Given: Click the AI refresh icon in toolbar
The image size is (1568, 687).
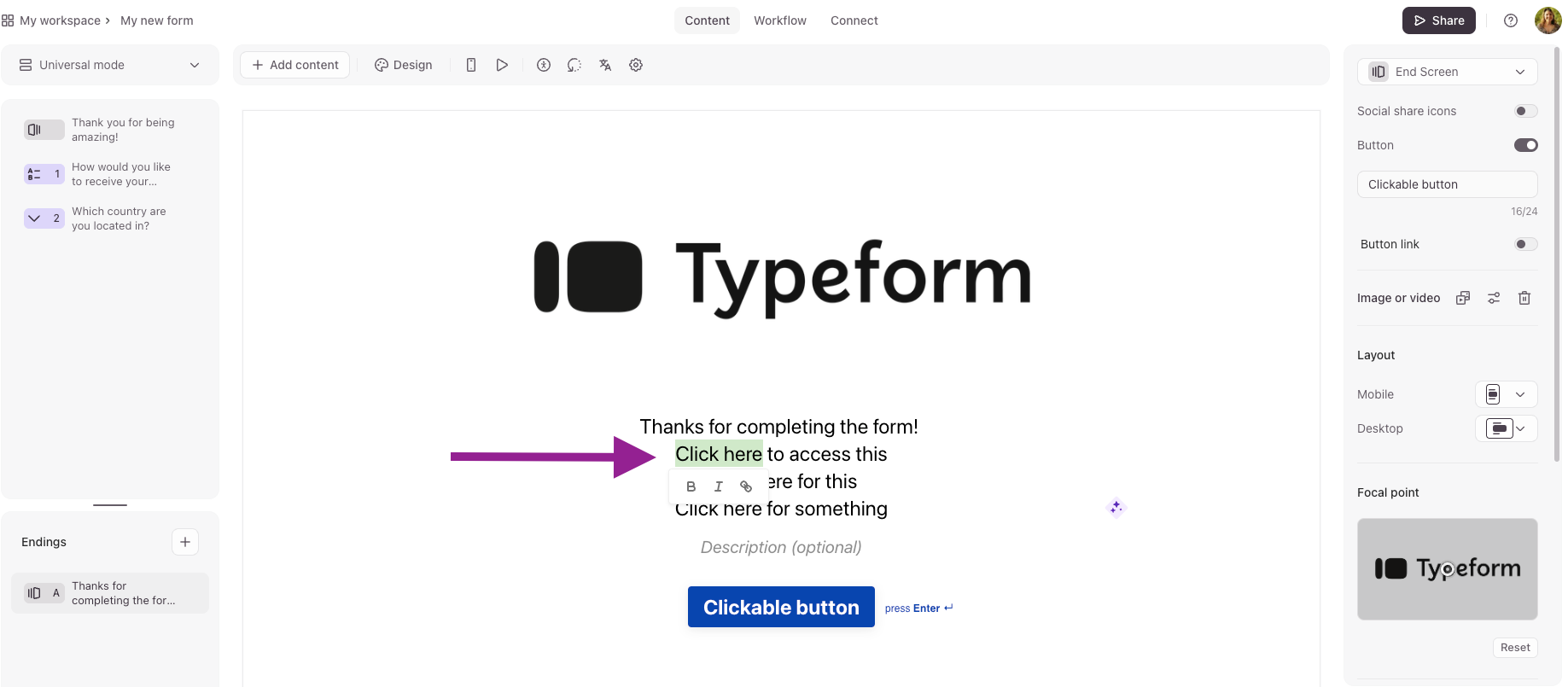Looking at the screenshot, I should (x=574, y=65).
